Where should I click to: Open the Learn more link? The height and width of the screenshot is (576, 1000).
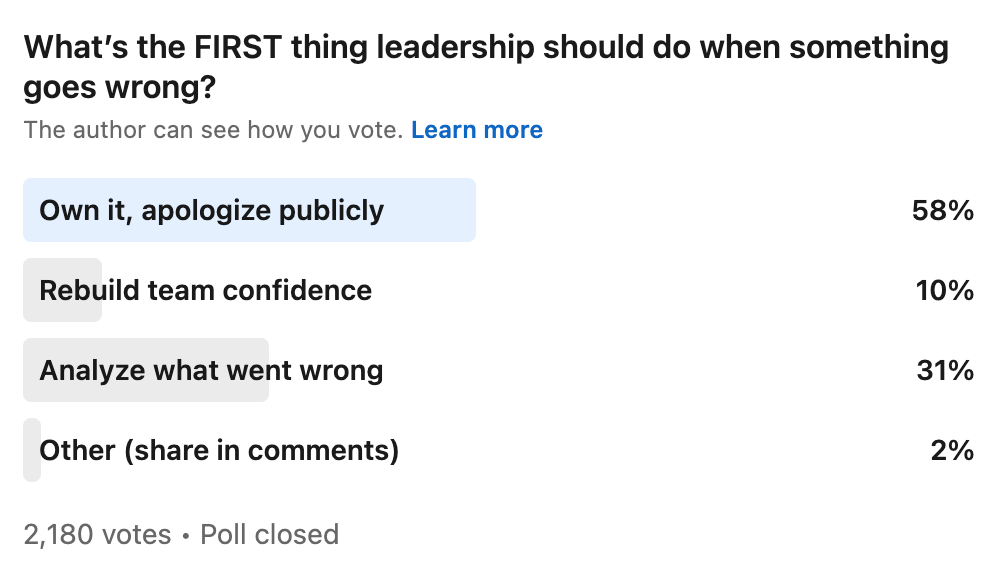pyautogui.click(x=476, y=130)
